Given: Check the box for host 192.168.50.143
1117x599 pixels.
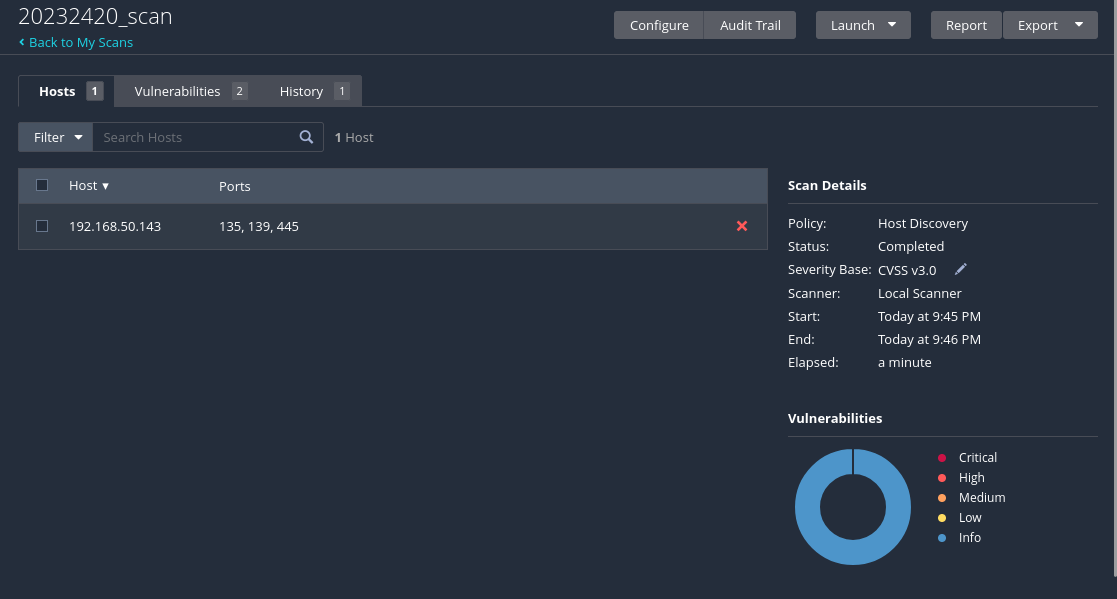Looking at the screenshot, I should point(42,226).
